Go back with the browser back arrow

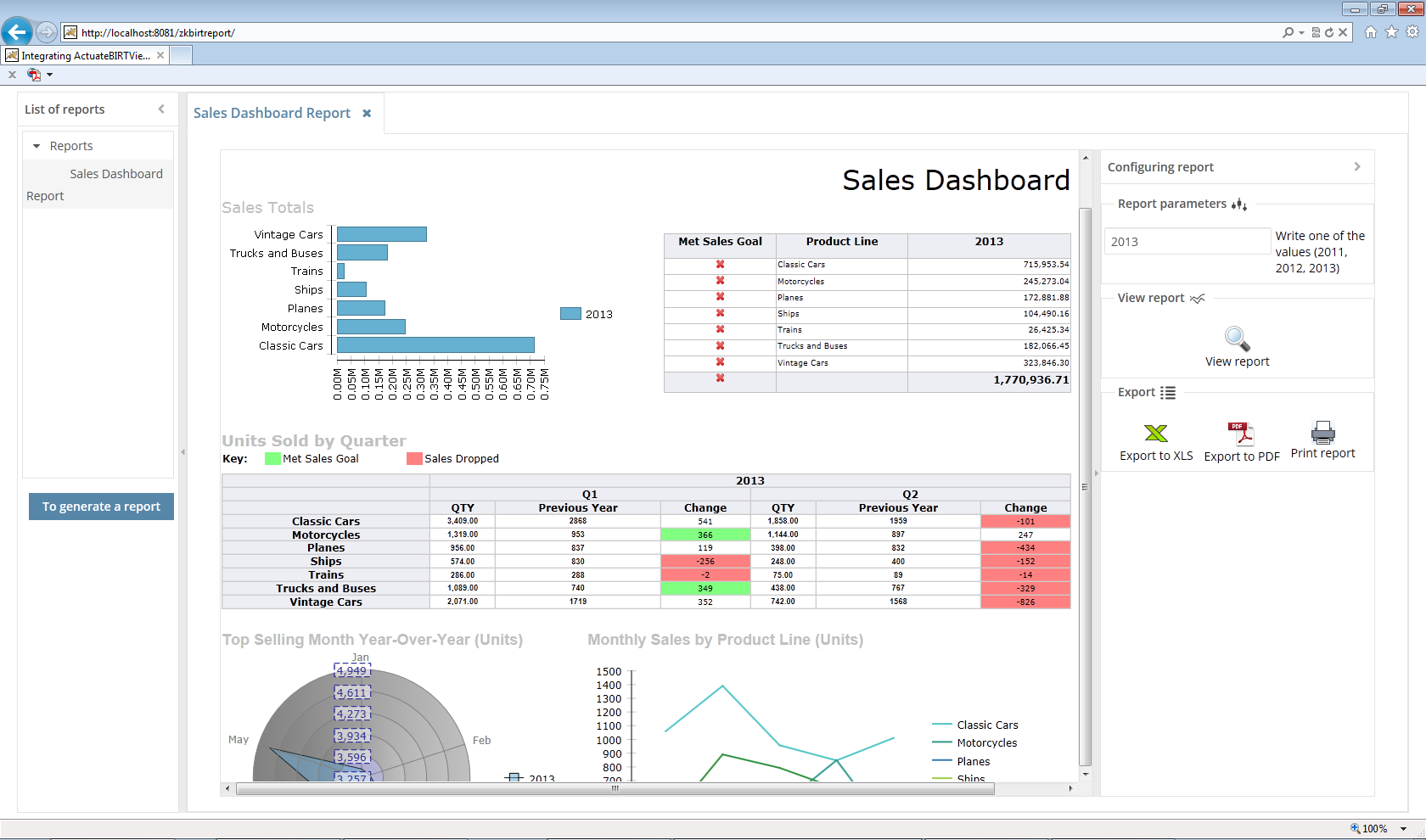[17, 32]
